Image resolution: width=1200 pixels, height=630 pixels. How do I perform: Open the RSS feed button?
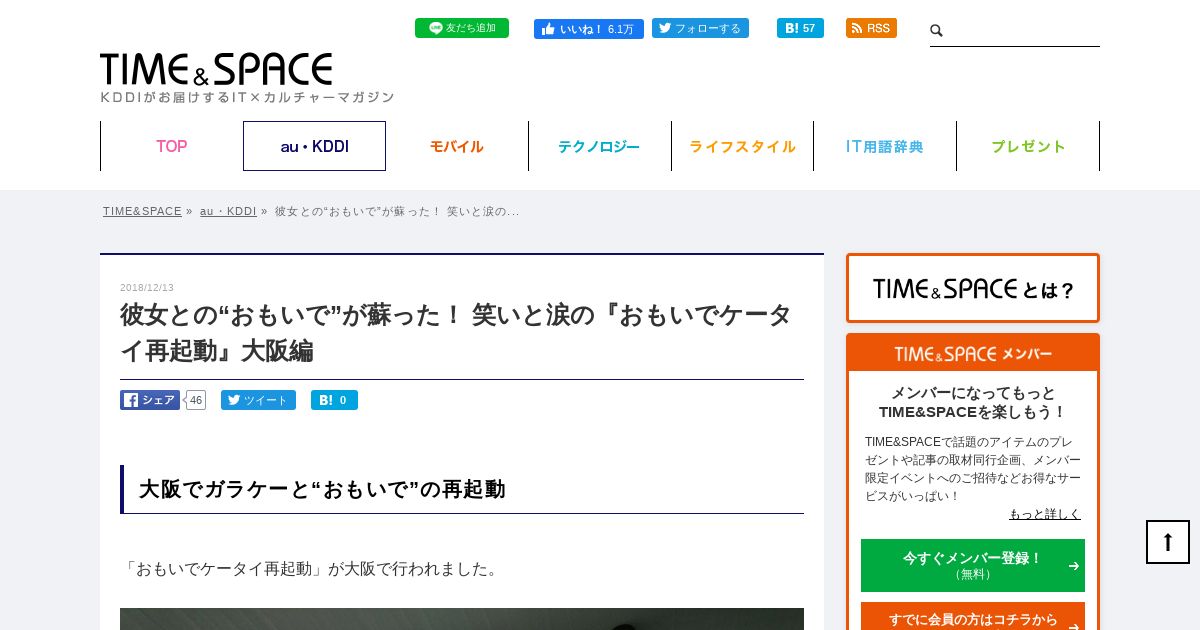(x=871, y=28)
